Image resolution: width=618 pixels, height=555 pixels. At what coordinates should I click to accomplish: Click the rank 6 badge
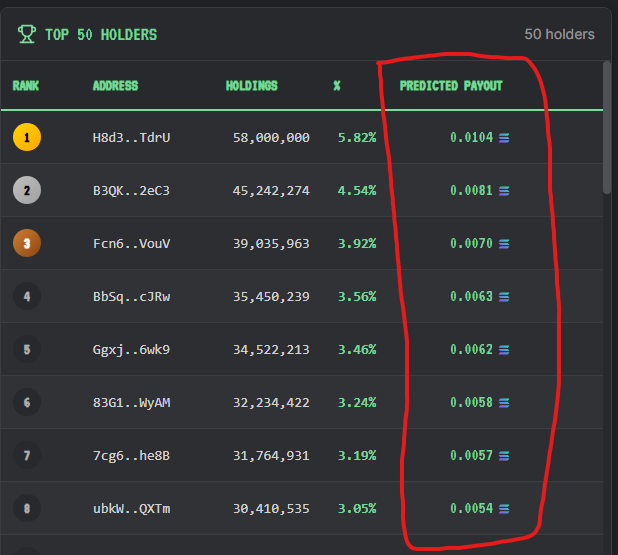[27, 402]
